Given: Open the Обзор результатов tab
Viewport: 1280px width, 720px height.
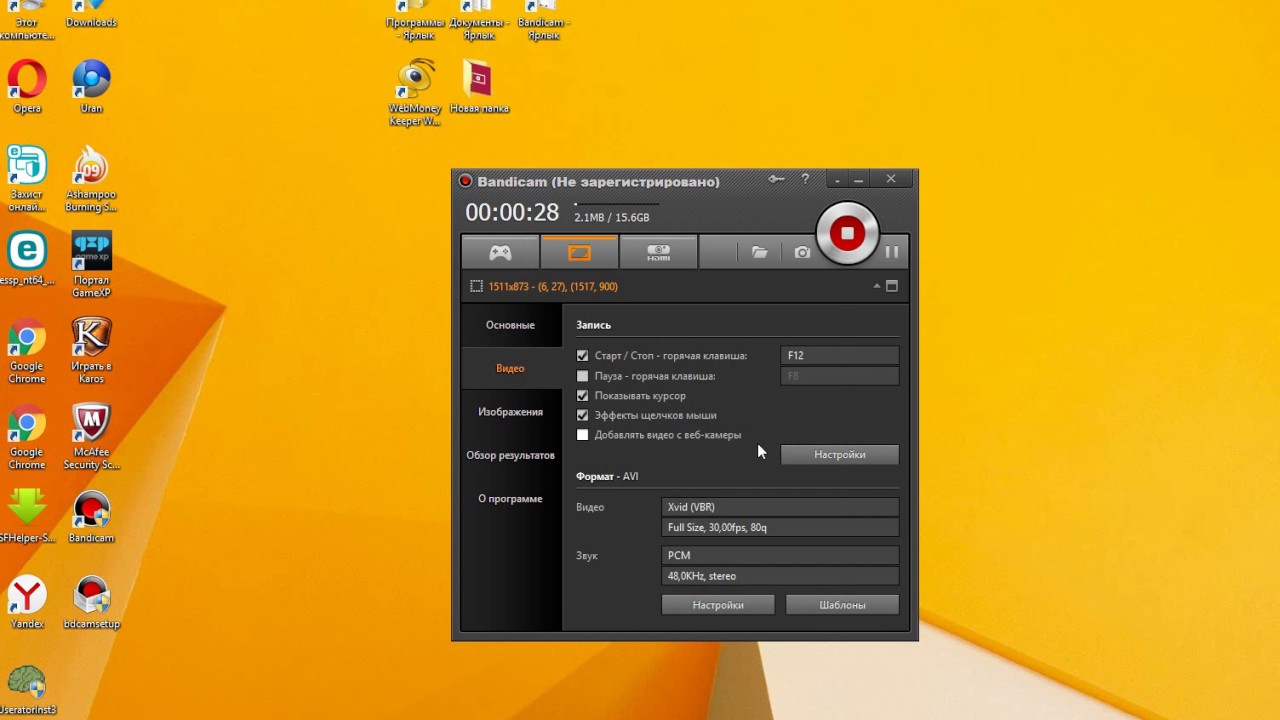Looking at the screenshot, I should point(510,455).
